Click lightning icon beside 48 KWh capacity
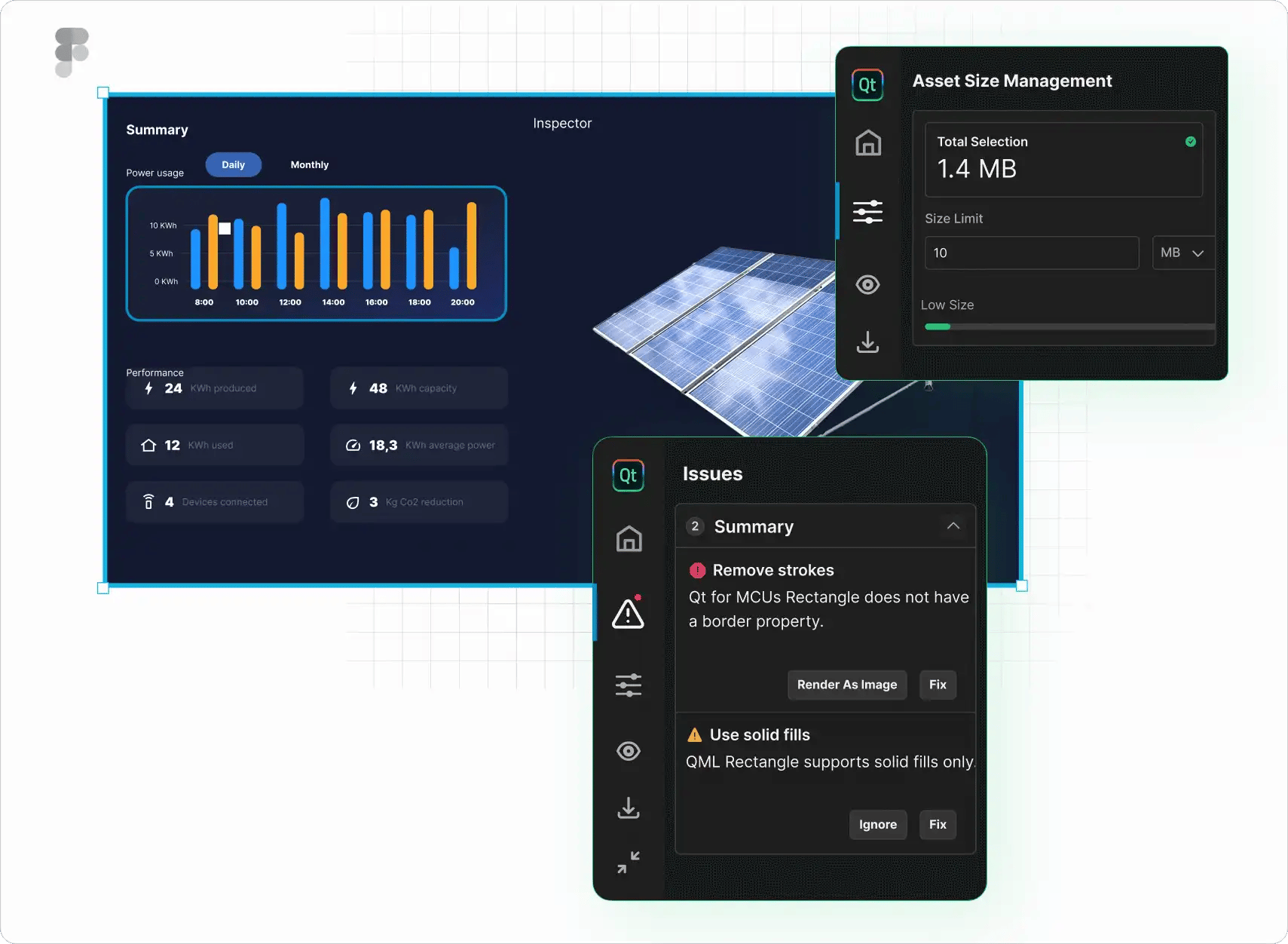 tap(353, 388)
